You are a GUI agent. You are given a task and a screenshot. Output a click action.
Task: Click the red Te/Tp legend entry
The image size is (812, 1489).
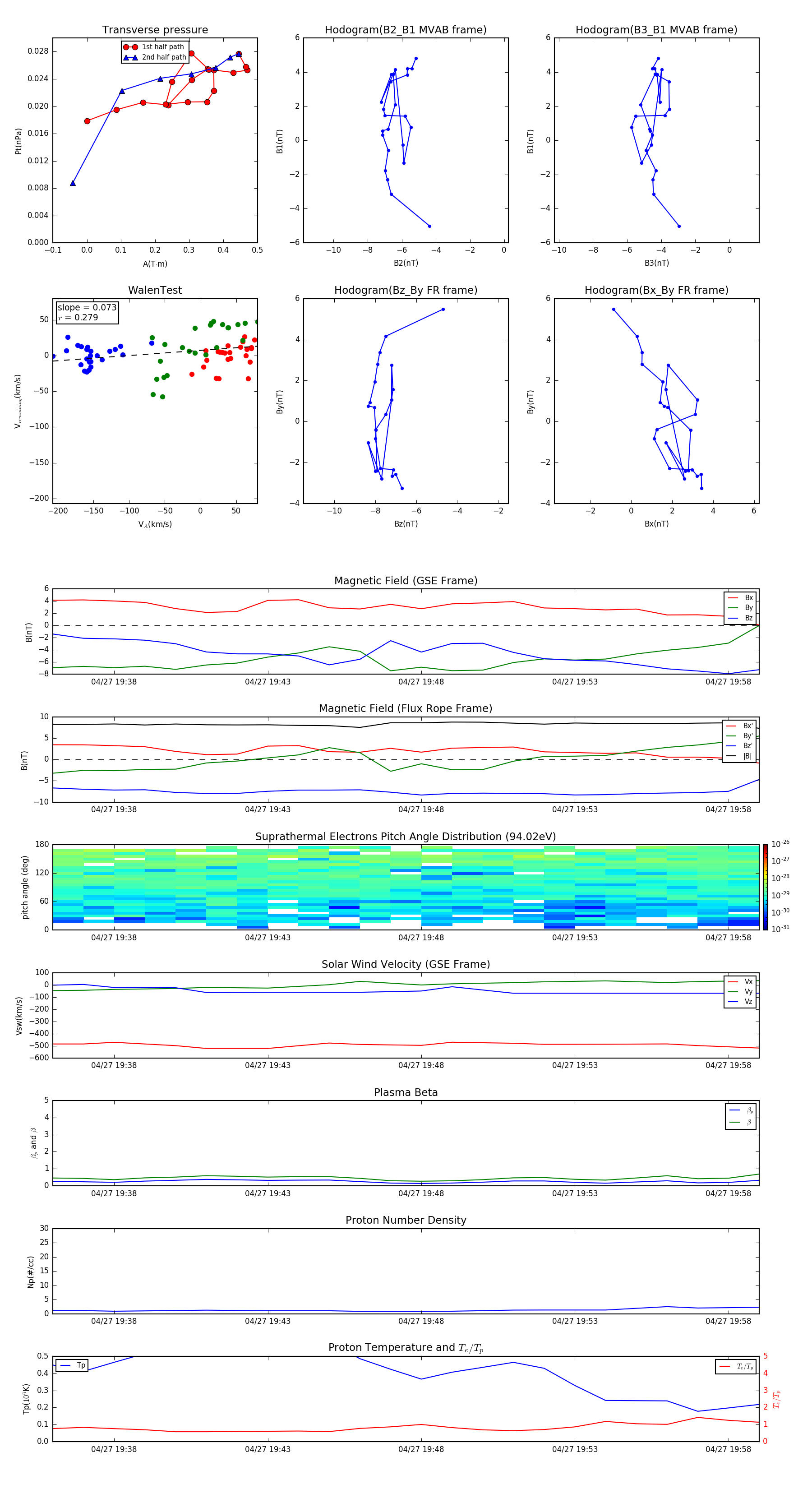click(736, 1366)
